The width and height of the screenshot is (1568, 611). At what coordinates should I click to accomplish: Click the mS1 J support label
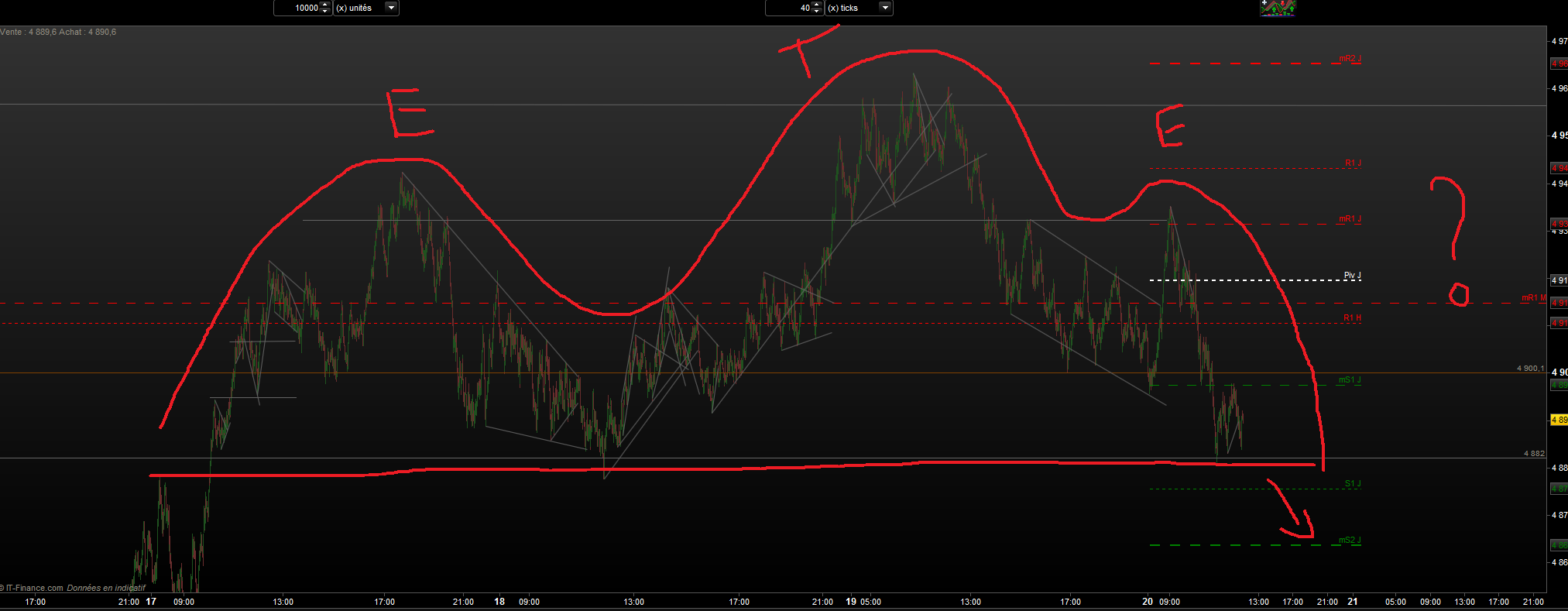point(1350,380)
